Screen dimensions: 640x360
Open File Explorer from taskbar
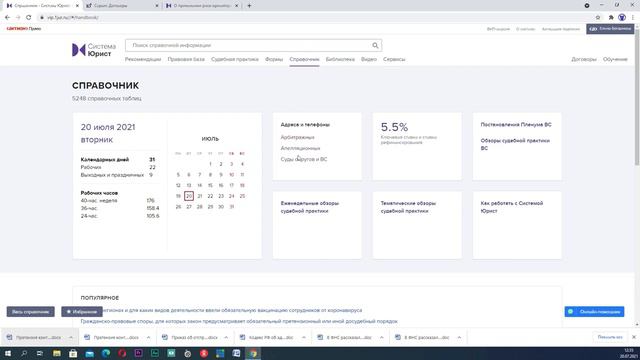tap(57, 353)
